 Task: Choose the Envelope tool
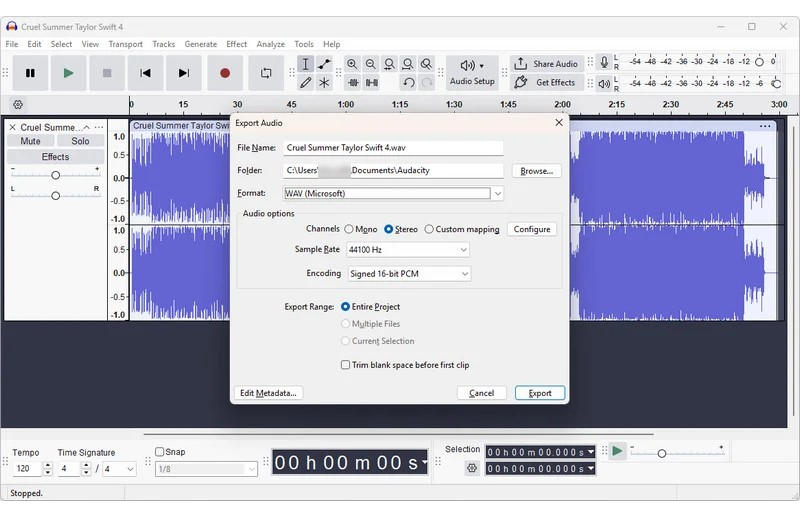324,64
